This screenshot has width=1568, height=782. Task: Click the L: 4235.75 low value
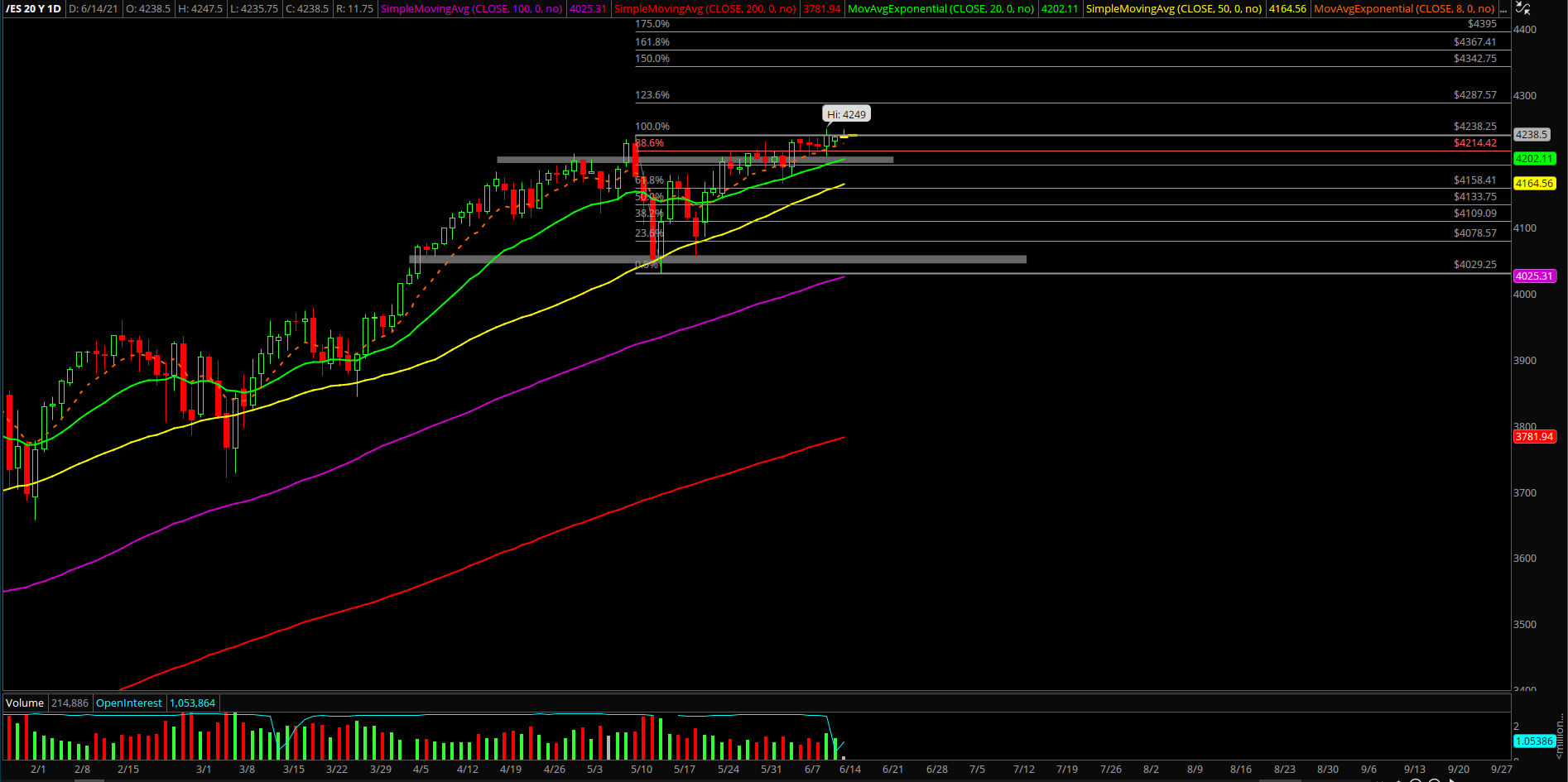pos(254,9)
